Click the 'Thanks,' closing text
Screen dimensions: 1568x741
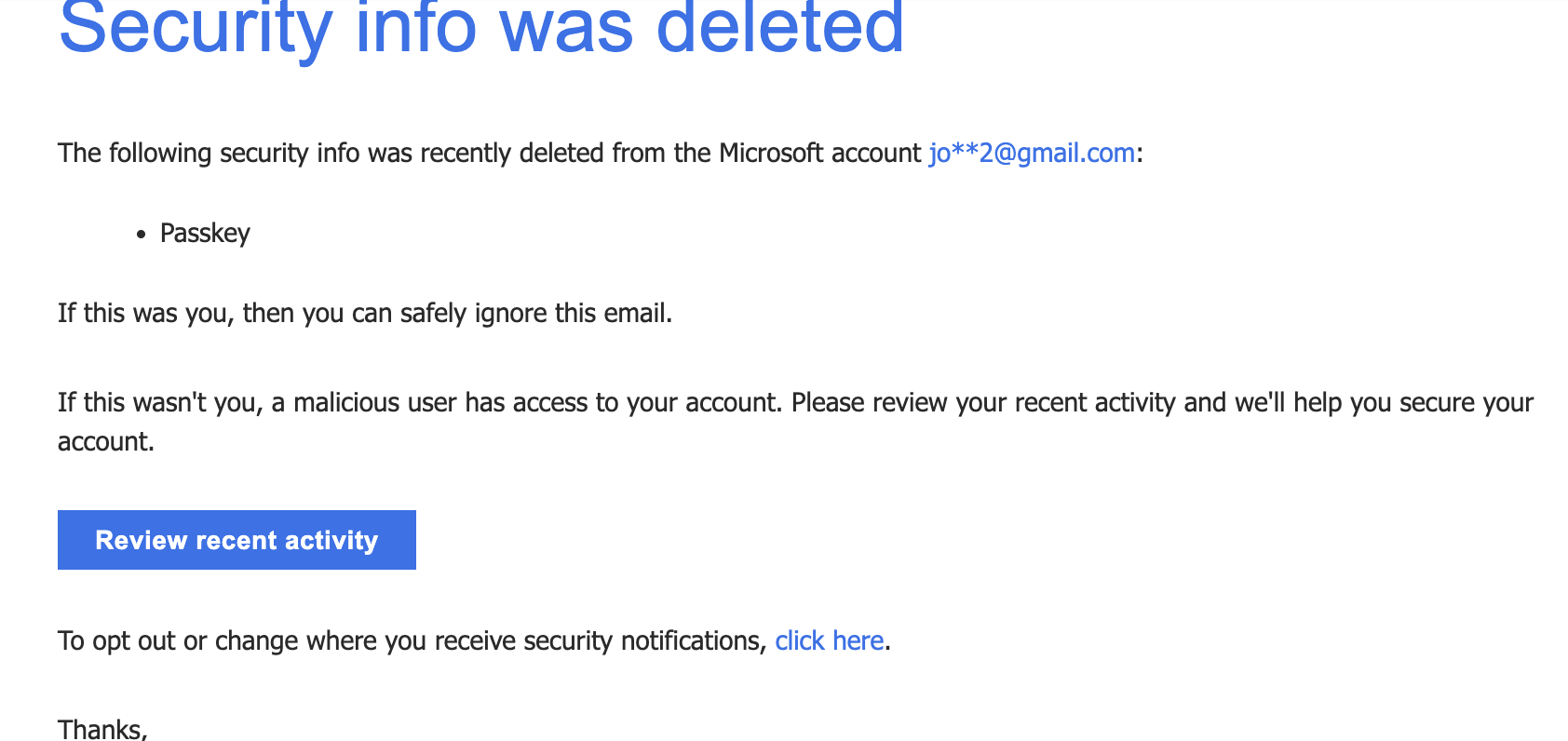(102, 728)
